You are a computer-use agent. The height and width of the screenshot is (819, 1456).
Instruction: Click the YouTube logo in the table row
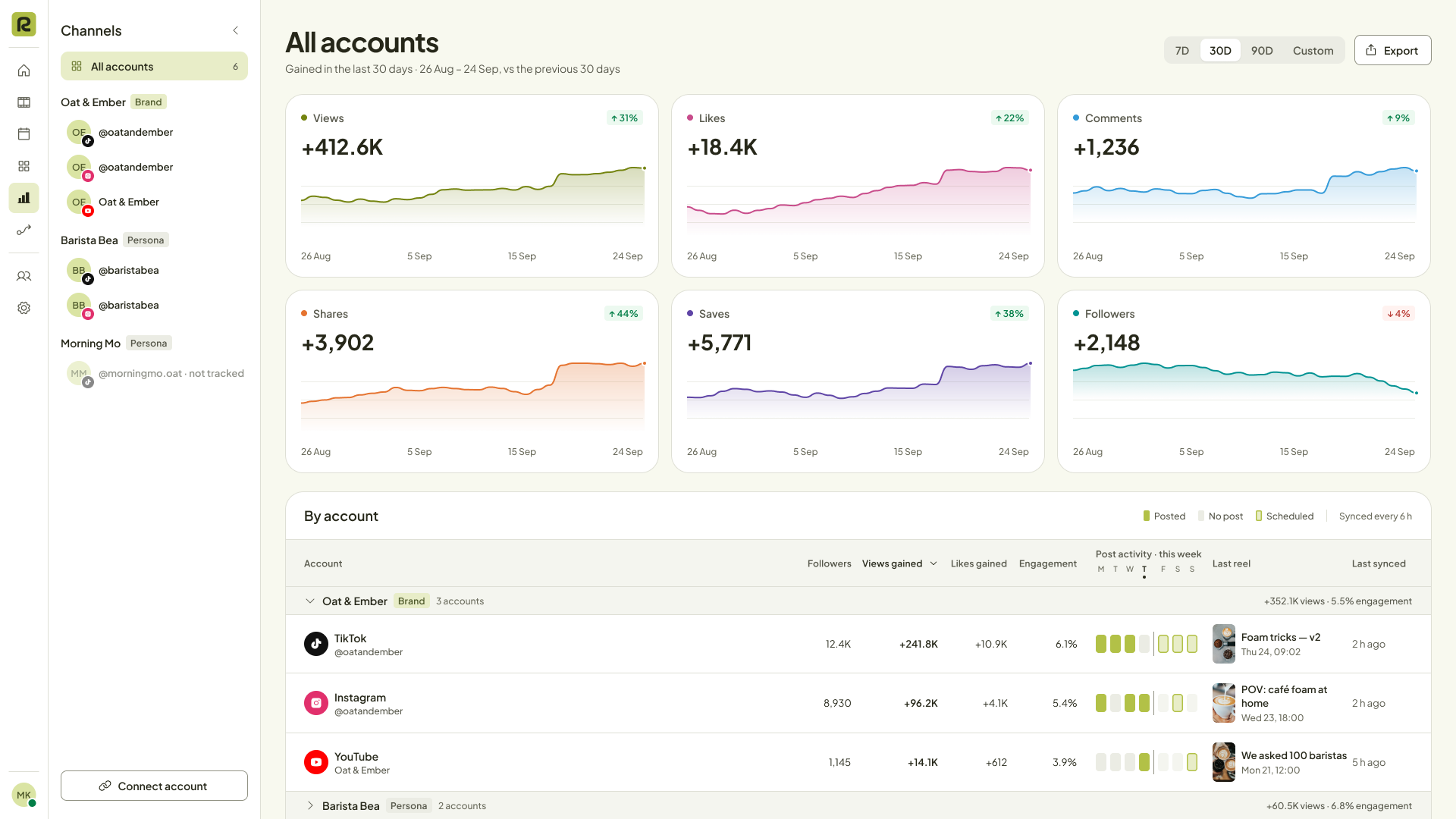316,762
